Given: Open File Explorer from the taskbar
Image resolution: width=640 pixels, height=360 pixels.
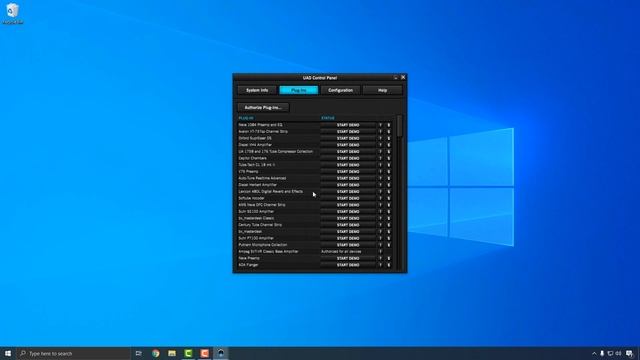Looking at the screenshot, I should pyautogui.click(x=172, y=353).
